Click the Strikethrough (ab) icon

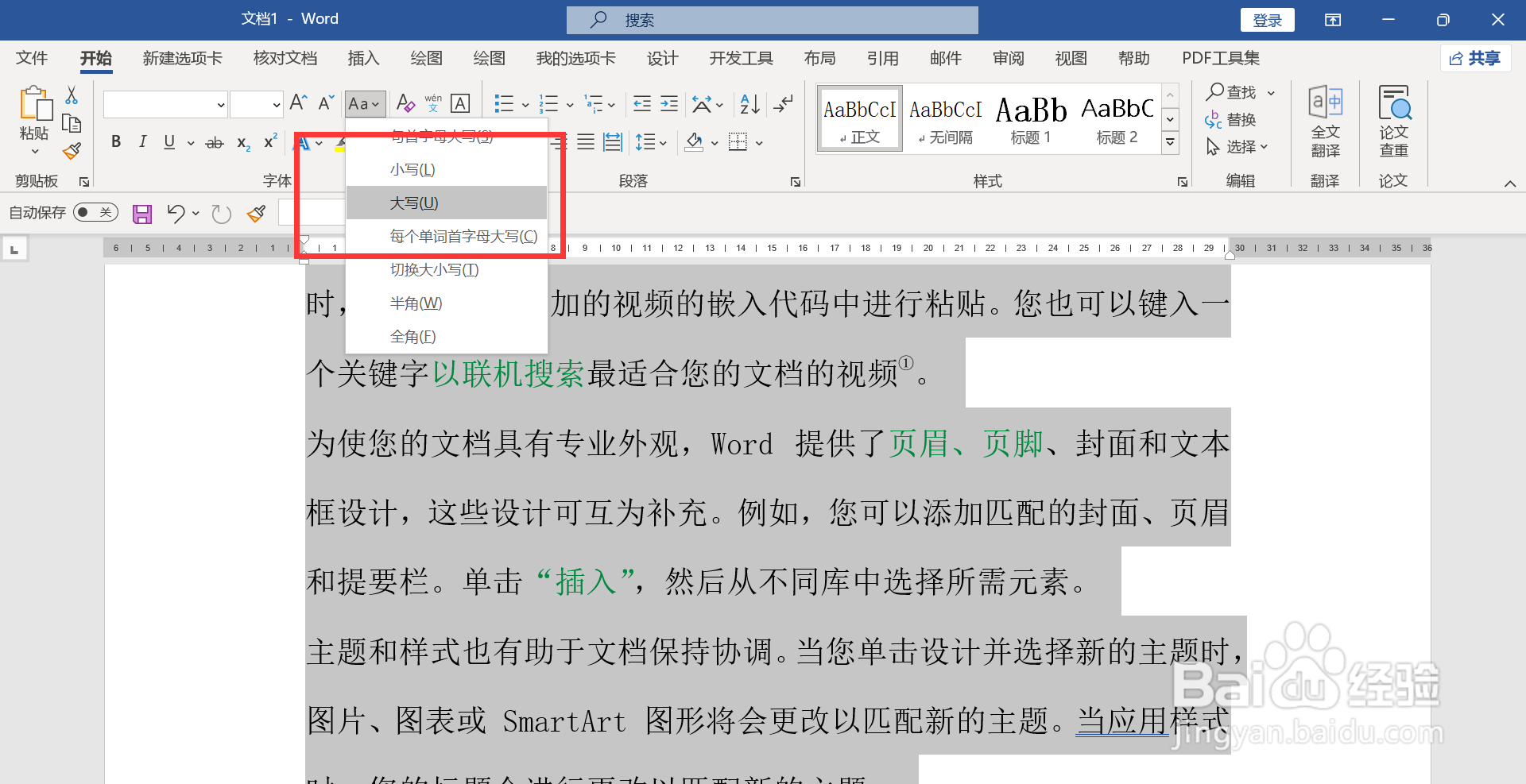point(215,143)
